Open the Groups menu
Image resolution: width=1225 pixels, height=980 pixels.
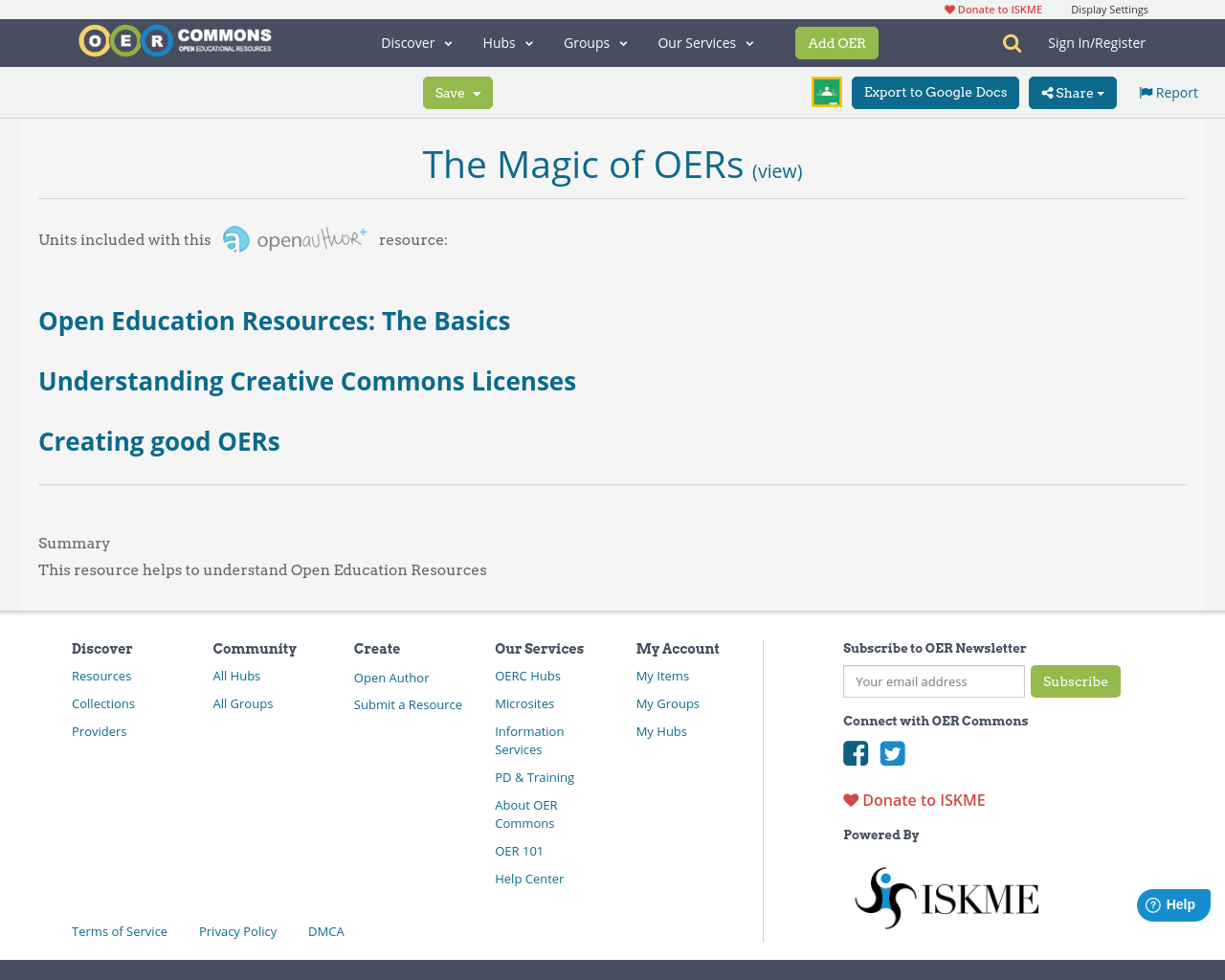594,42
